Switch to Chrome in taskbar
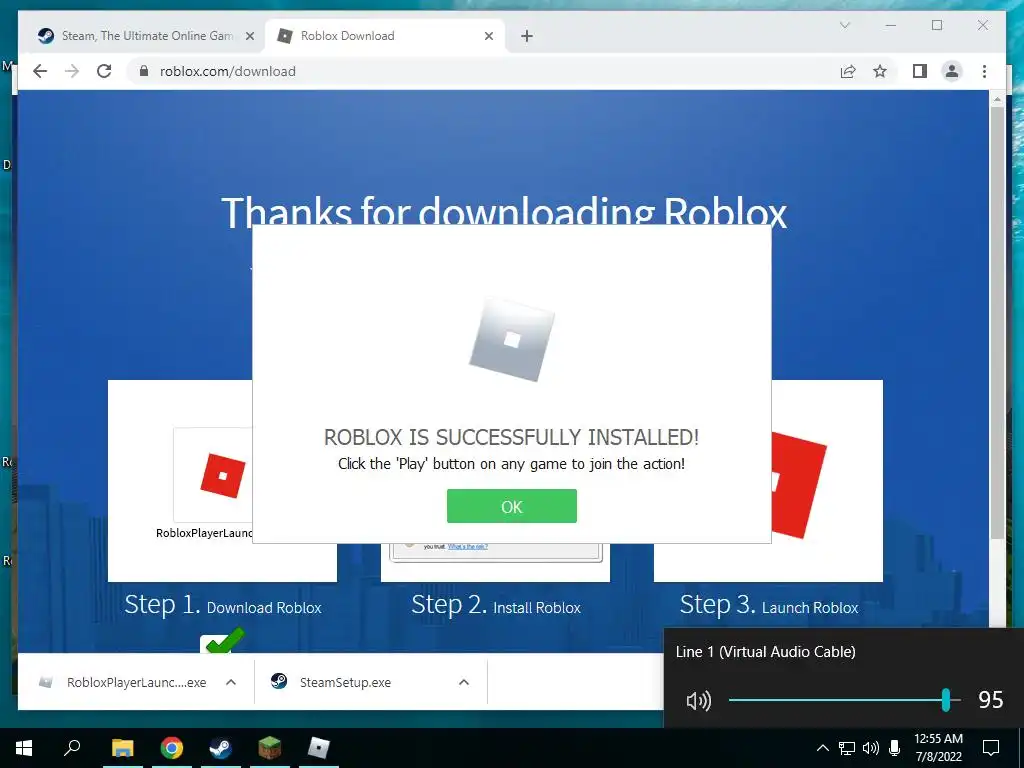This screenshot has width=1024, height=768. coord(172,748)
